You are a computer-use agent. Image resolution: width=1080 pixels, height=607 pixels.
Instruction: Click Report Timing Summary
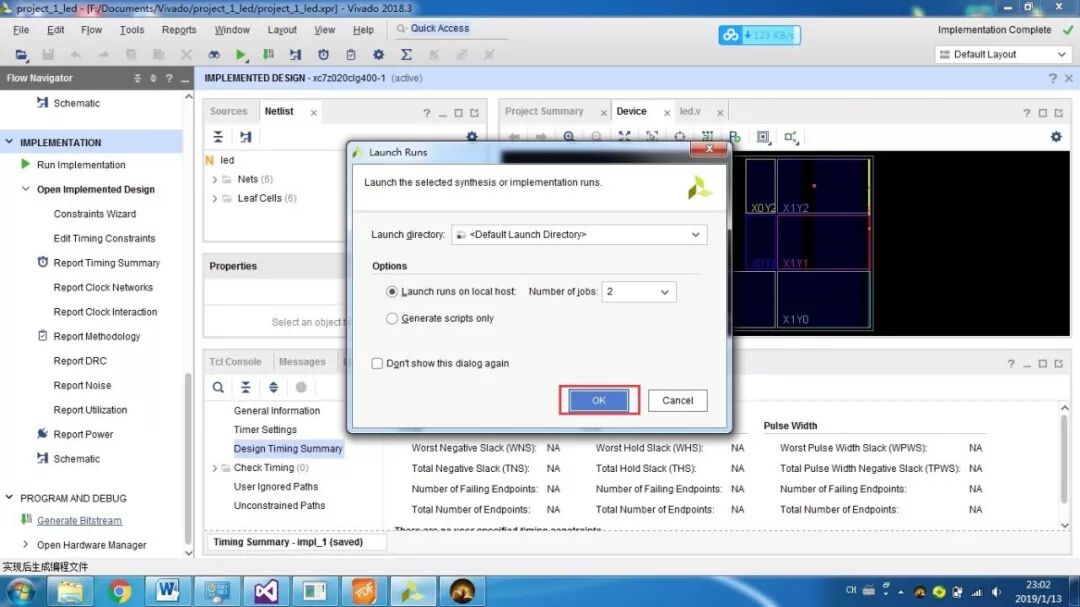[107, 263]
